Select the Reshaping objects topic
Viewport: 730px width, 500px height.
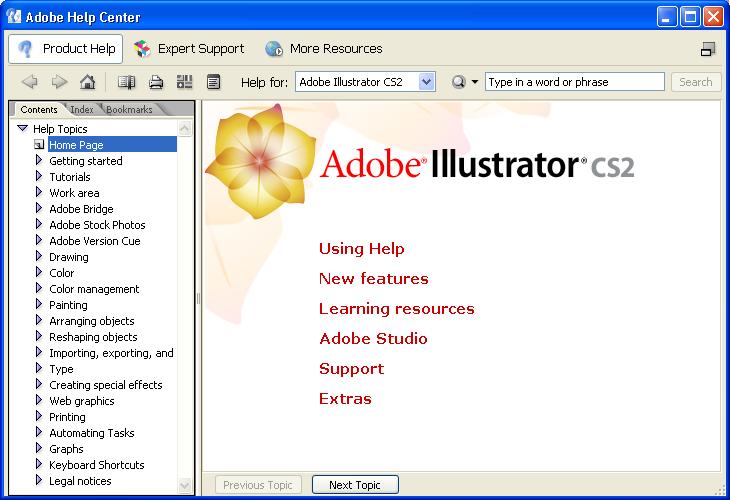93,337
